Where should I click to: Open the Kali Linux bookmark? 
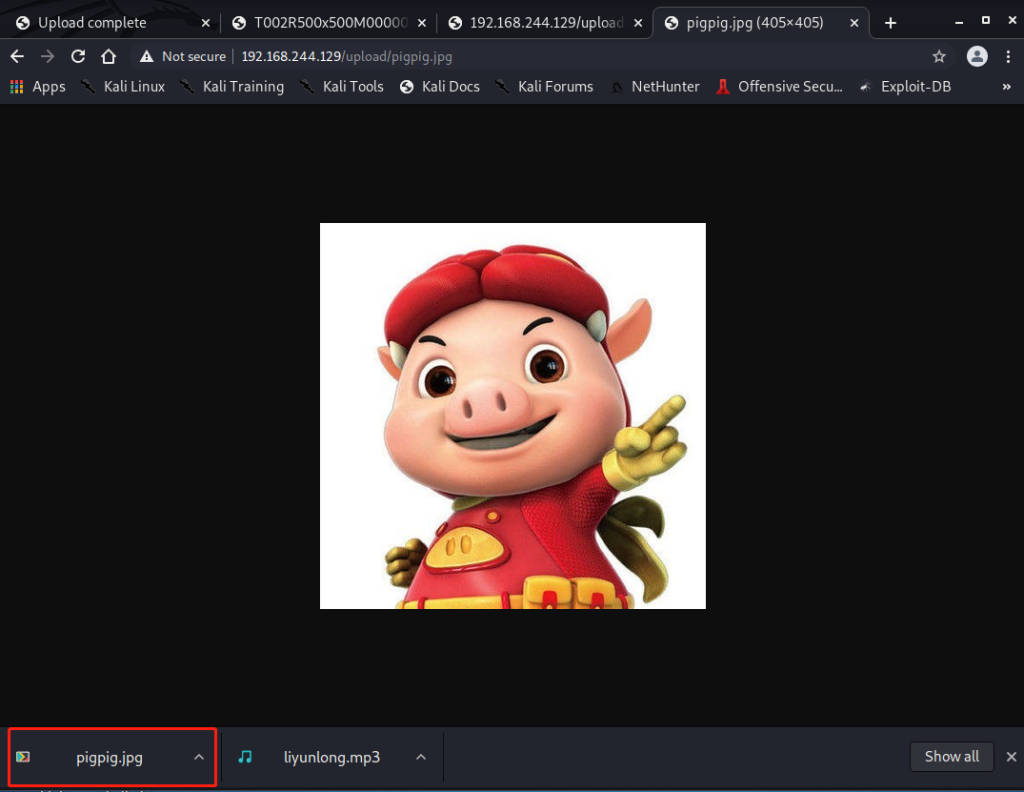(123, 87)
